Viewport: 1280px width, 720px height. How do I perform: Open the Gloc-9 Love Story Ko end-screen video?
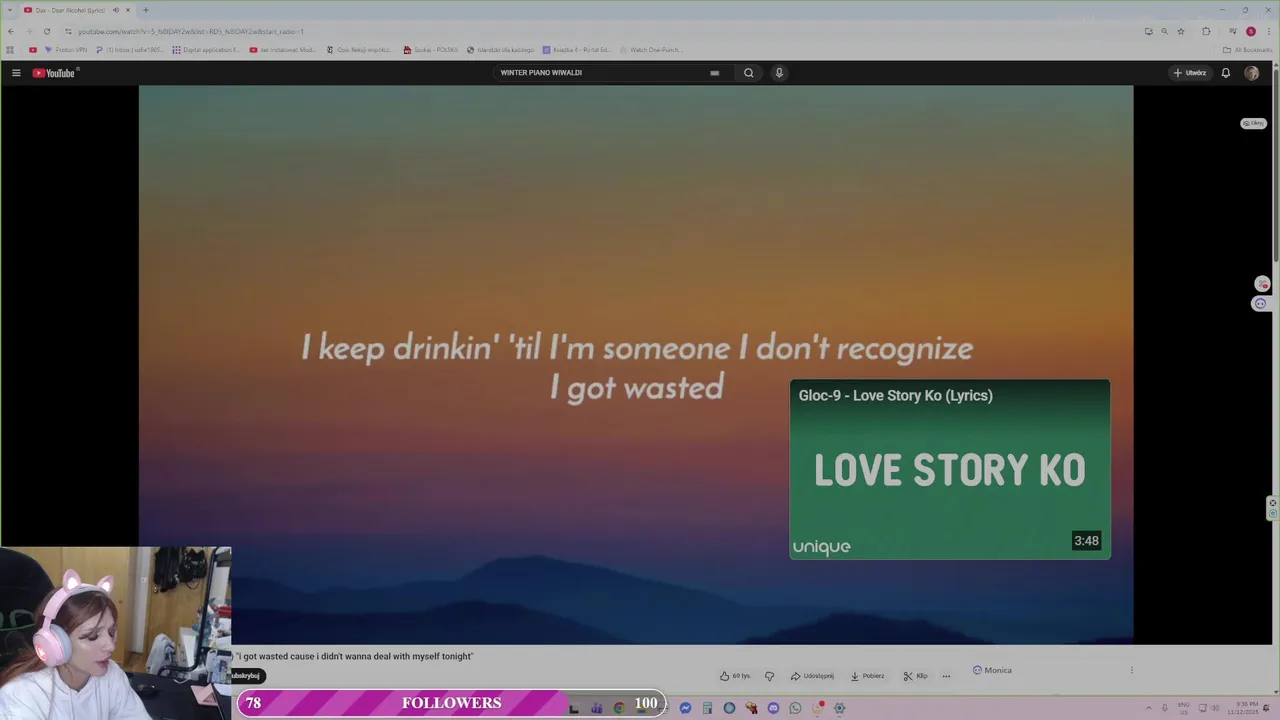tap(949, 468)
